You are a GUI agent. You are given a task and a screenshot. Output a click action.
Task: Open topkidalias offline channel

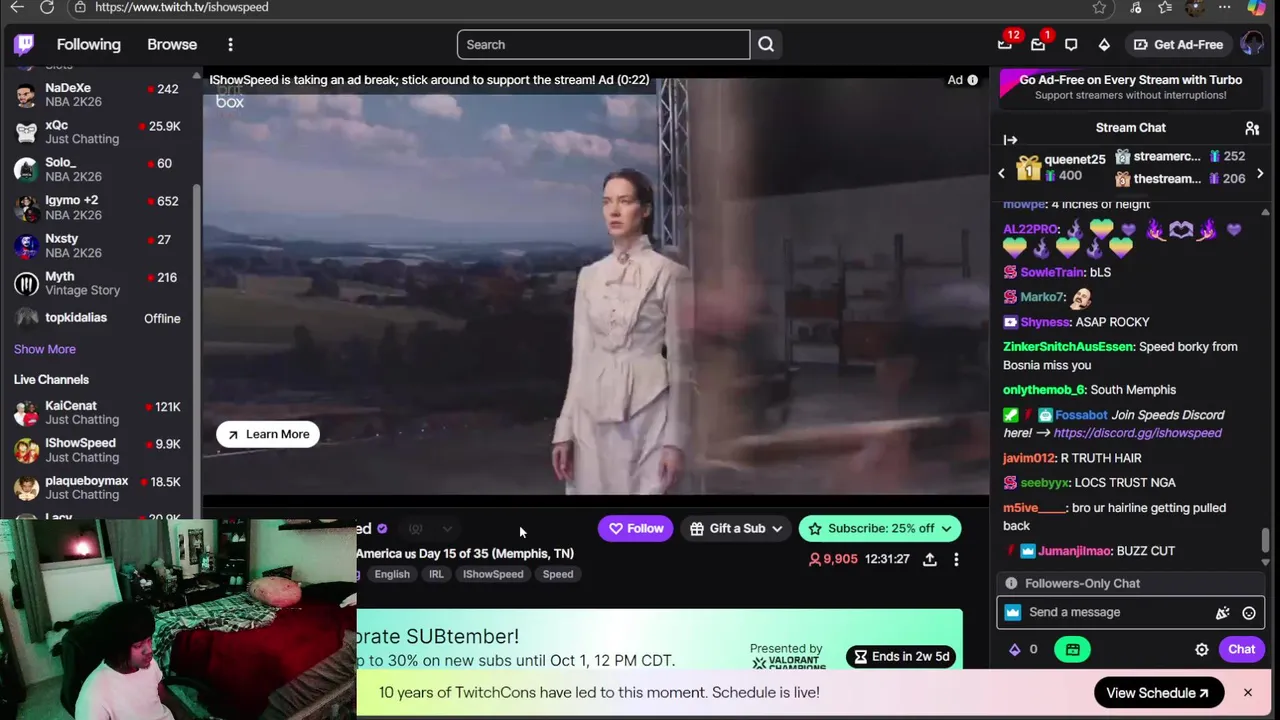(x=97, y=318)
